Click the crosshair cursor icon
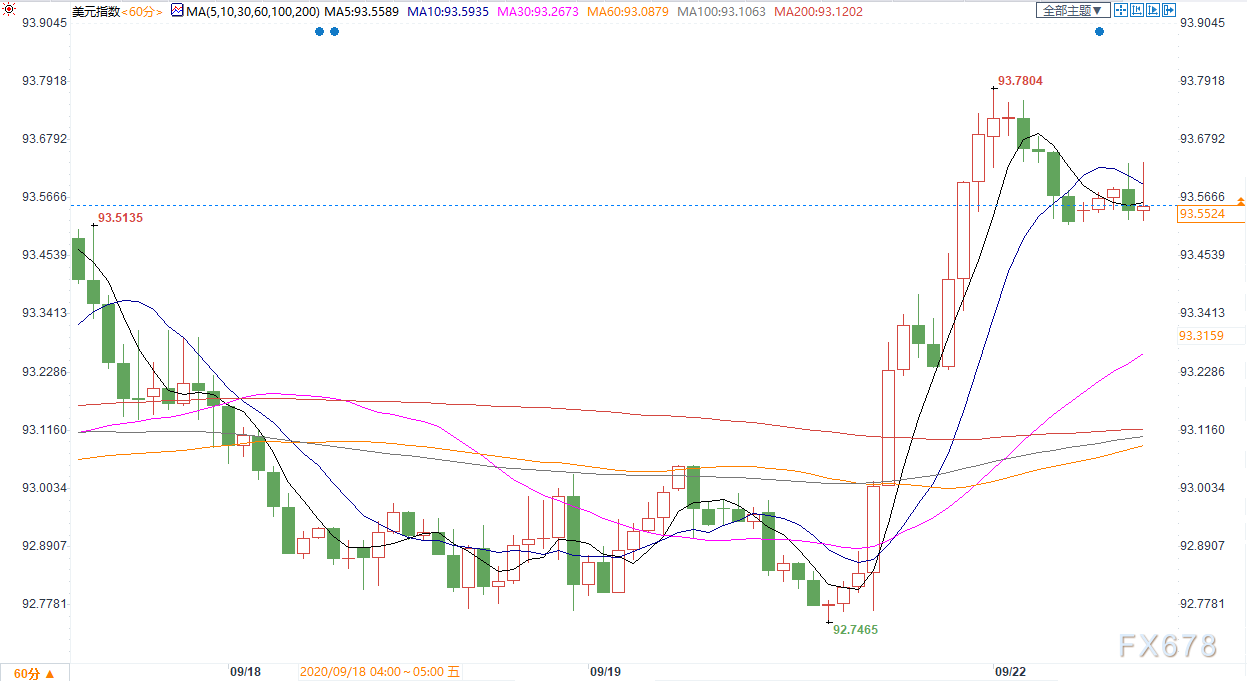The width and height of the screenshot is (1247, 681). [x=1121, y=10]
